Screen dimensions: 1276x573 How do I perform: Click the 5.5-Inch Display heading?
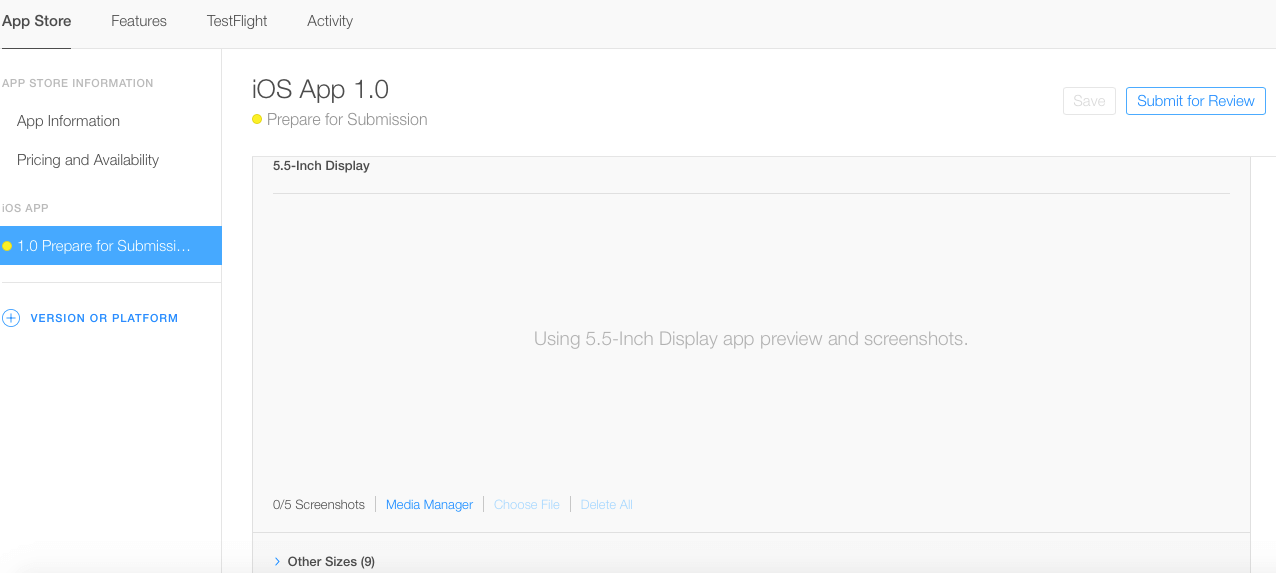[321, 166]
